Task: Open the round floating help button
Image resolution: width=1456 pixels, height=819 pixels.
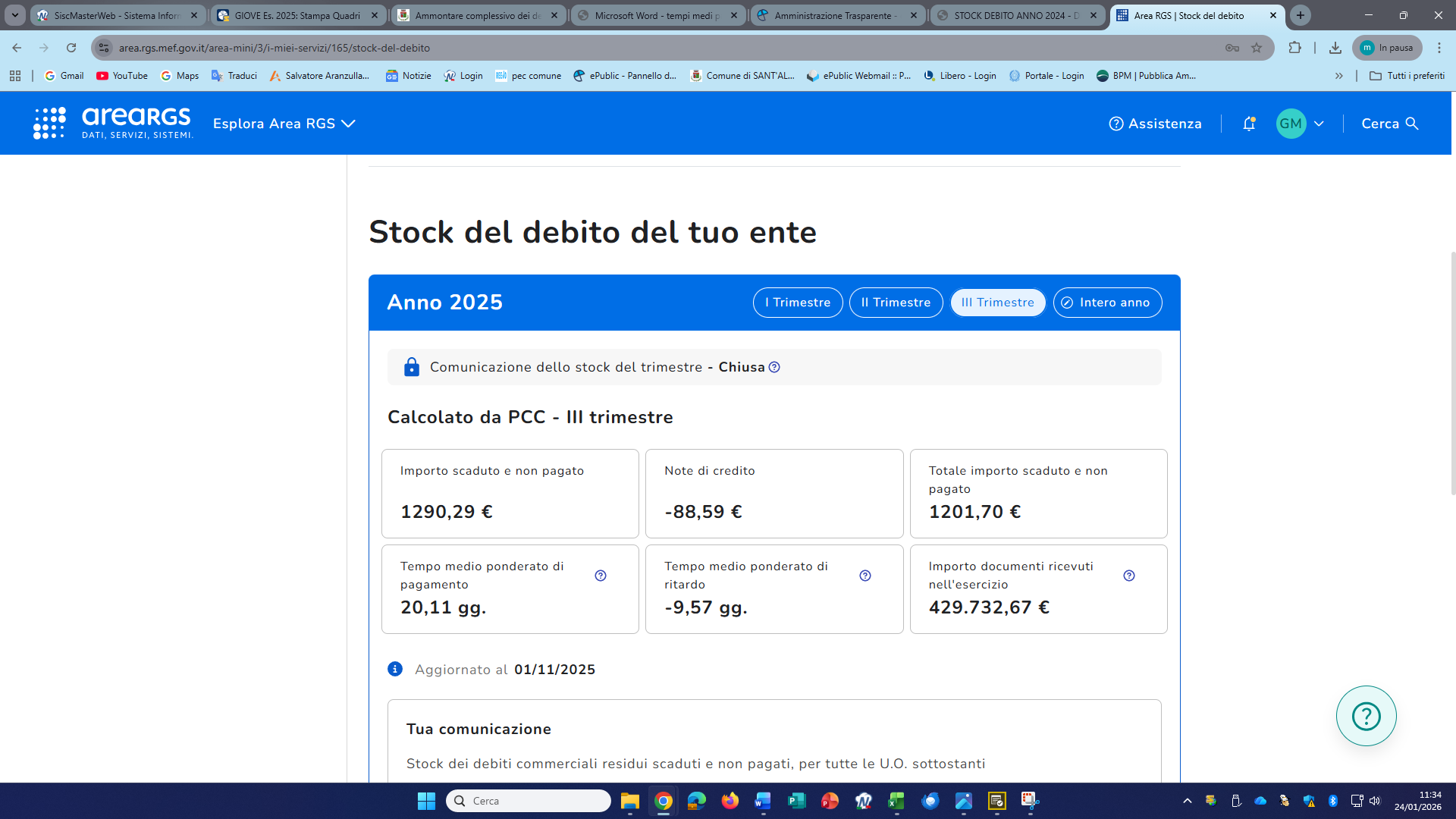Action: pos(1366,716)
